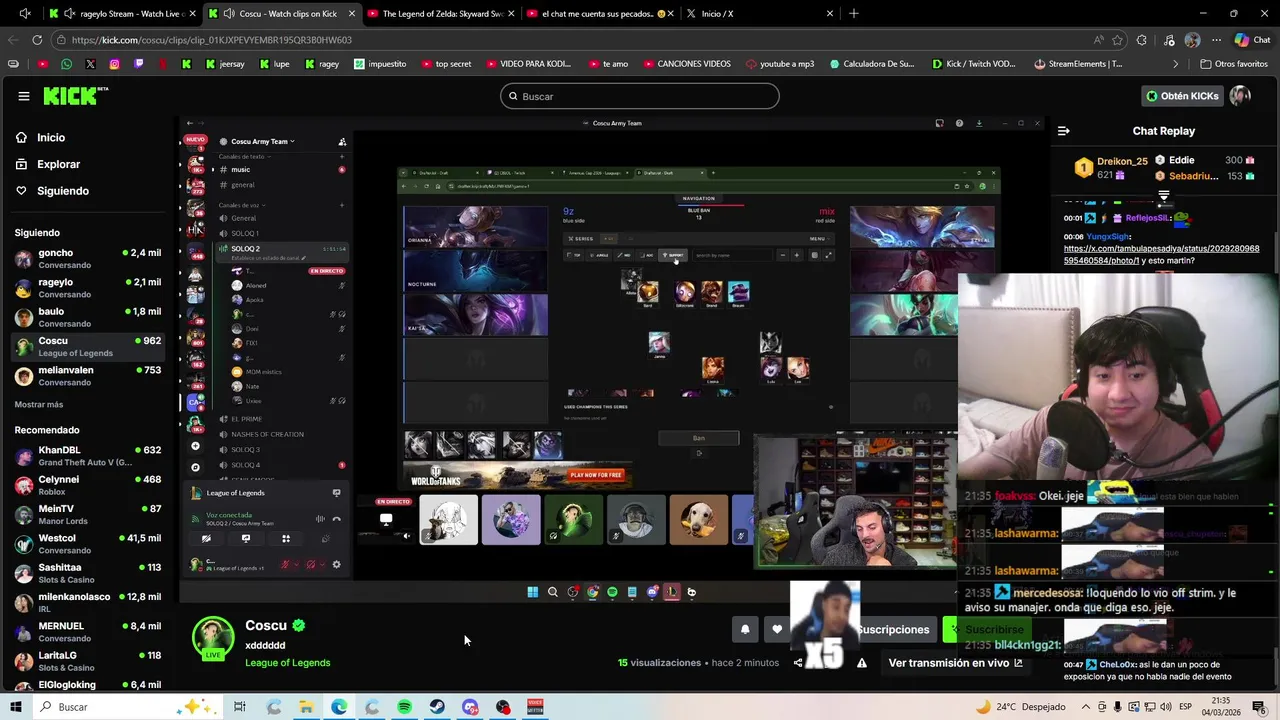1280x720 pixels.
Task: Click Ver transmisión en vivo
Action: pyautogui.click(x=955, y=663)
